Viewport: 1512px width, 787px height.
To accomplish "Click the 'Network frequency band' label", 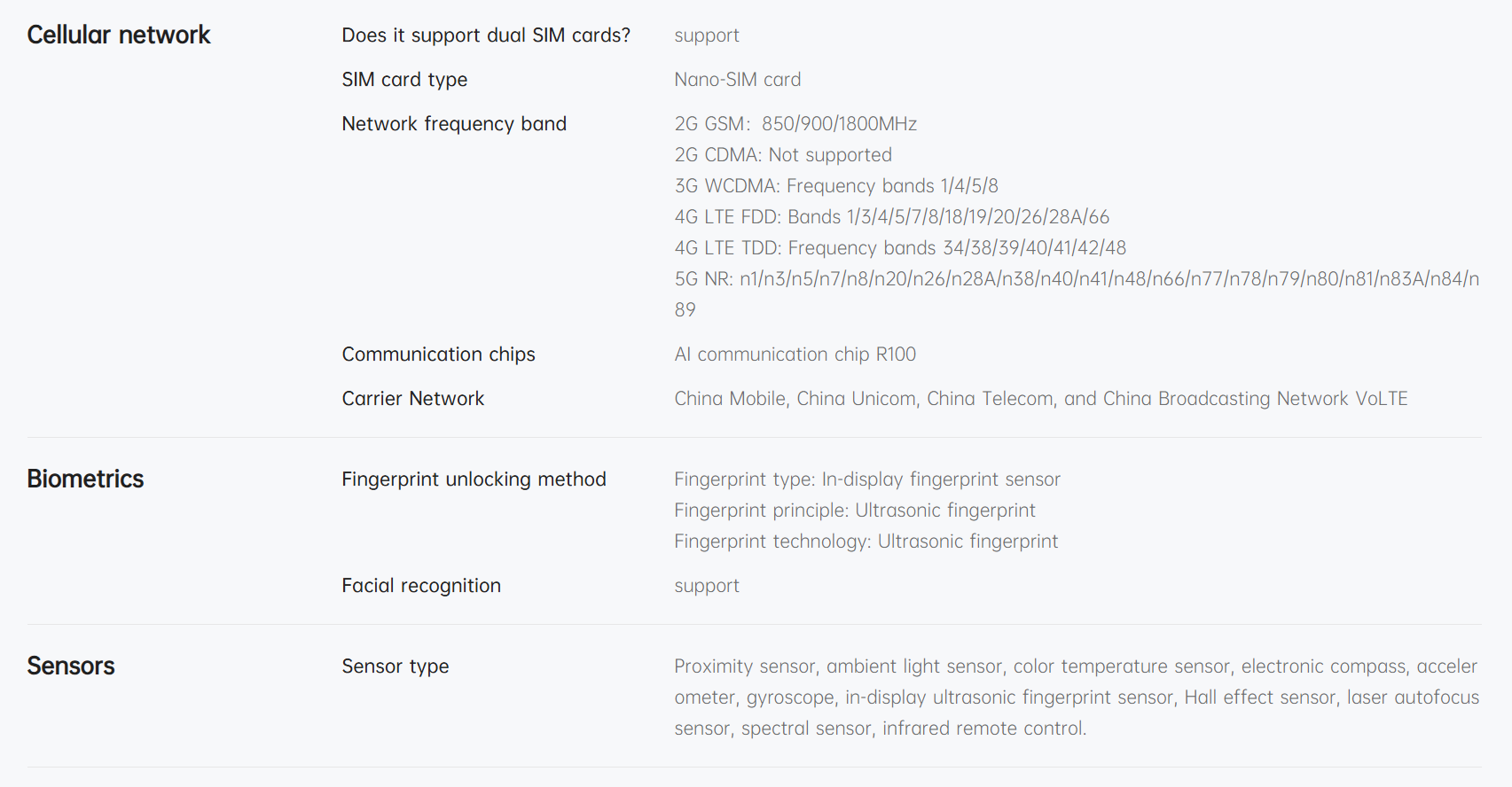I will pos(454,124).
